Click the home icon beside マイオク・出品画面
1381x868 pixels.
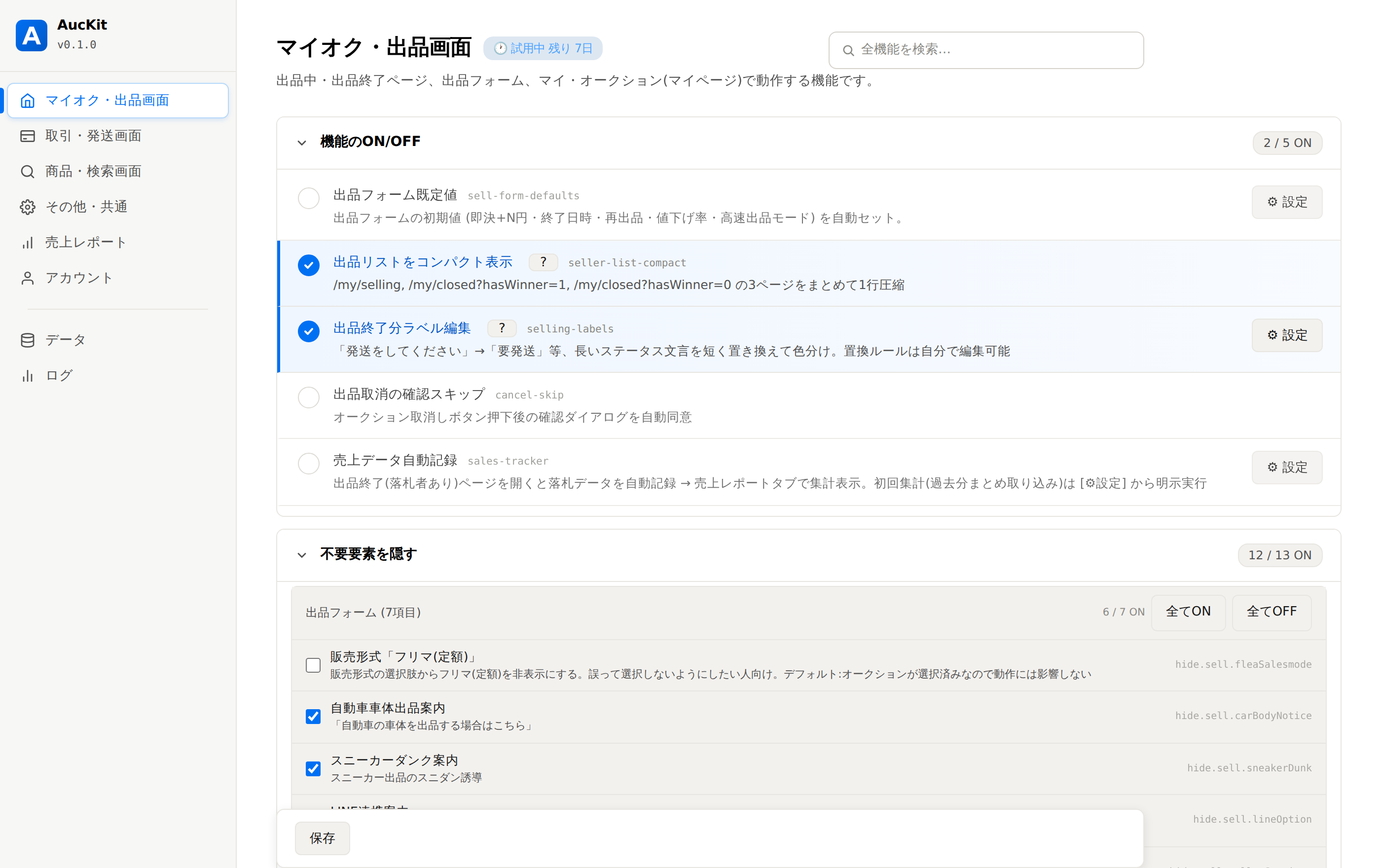[x=28, y=101]
